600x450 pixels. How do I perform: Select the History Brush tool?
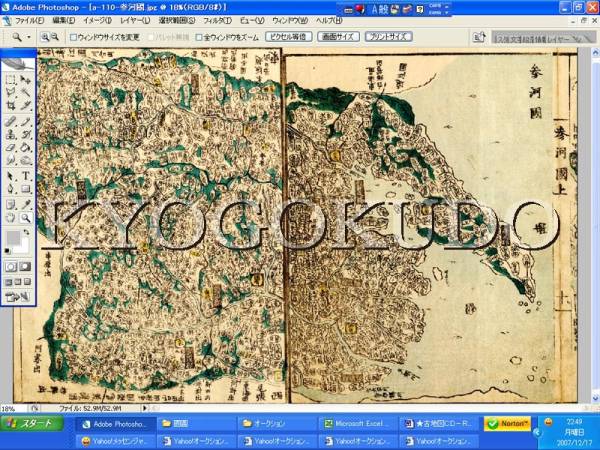pos(25,134)
